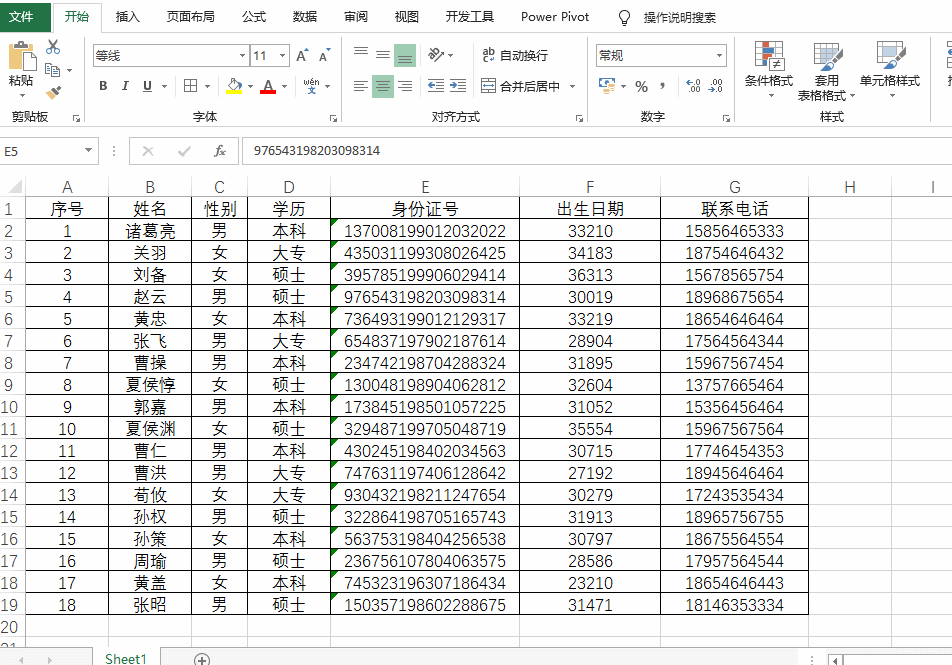Select the Sheet1 tab
The width and height of the screenshot is (952, 665).
[126, 658]
